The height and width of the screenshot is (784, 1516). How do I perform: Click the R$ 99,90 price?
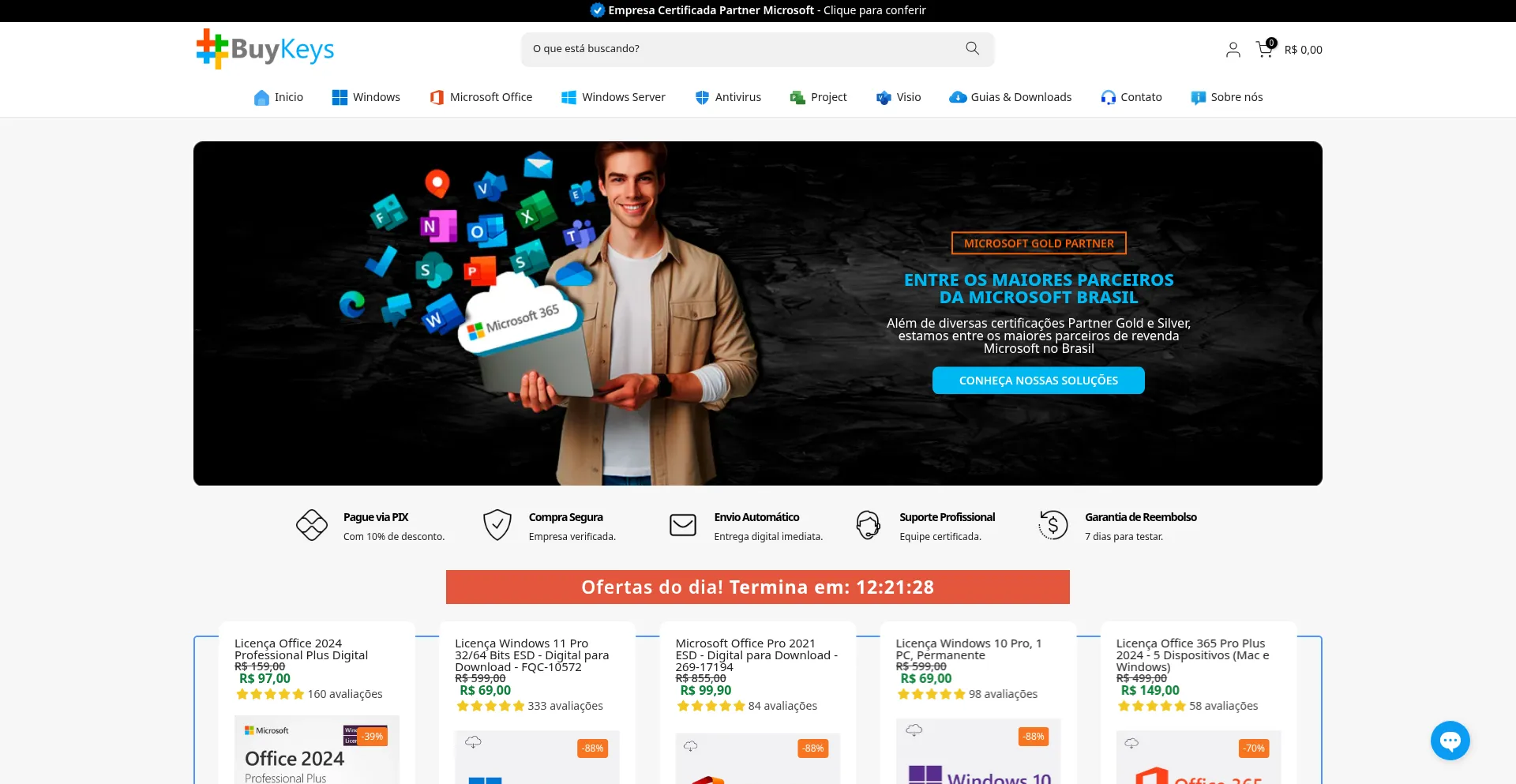coord(705,690)
